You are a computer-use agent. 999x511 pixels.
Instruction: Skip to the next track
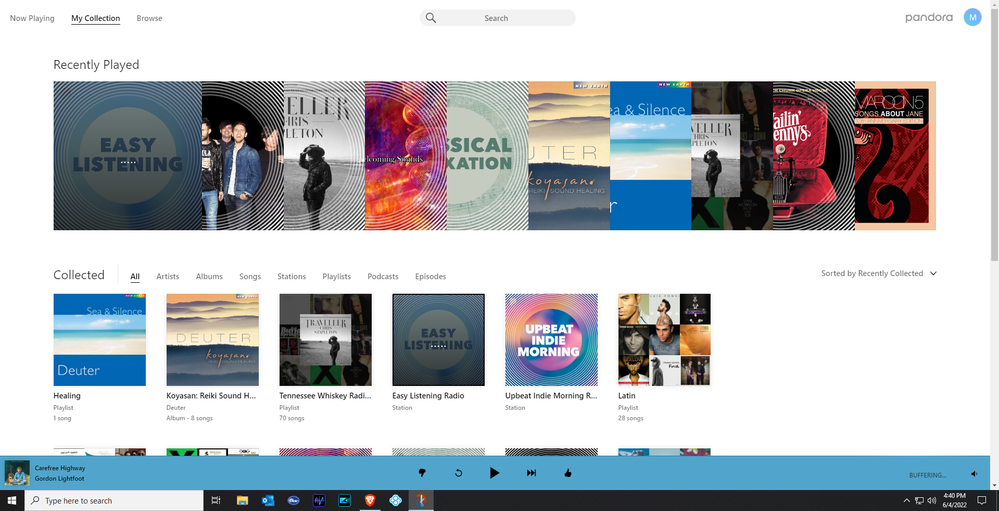531,473
